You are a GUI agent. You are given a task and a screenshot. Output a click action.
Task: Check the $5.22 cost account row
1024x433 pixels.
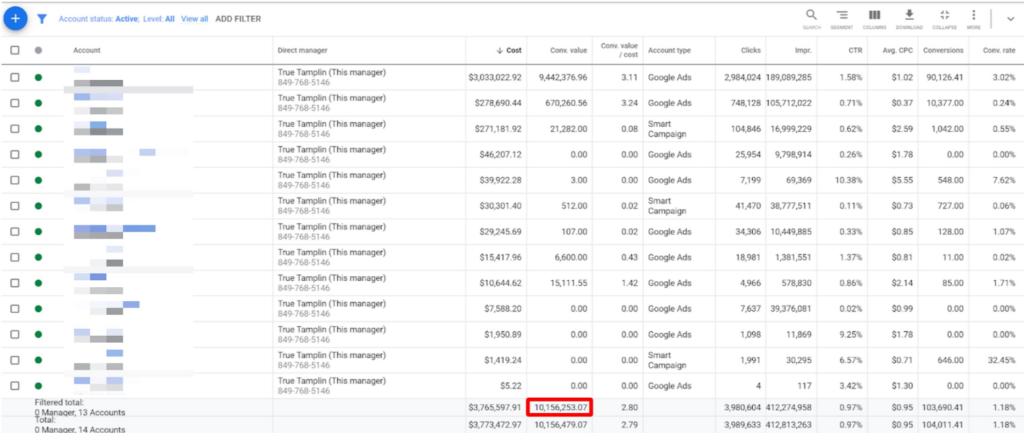pos(15,386)
